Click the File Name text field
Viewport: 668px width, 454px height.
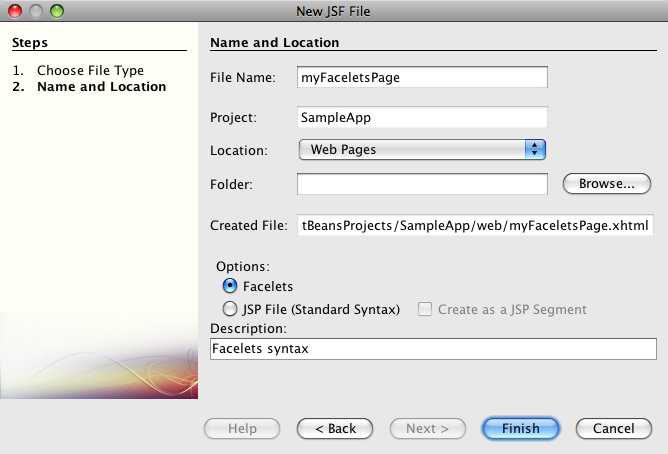[x=422, y=77]
